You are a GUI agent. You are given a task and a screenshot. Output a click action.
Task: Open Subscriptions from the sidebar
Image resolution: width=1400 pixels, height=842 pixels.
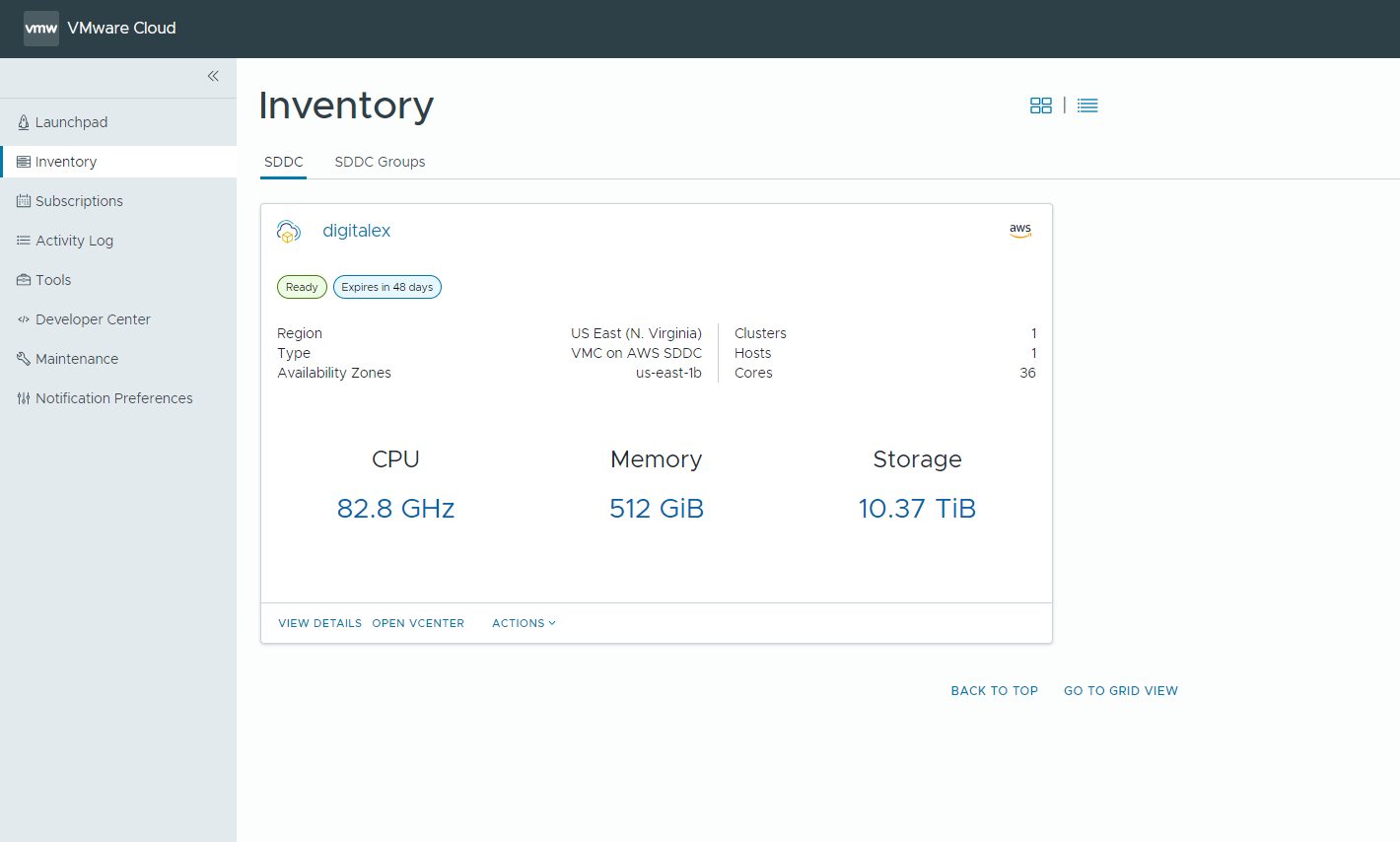pyautogui.click(x=79, y=201)
